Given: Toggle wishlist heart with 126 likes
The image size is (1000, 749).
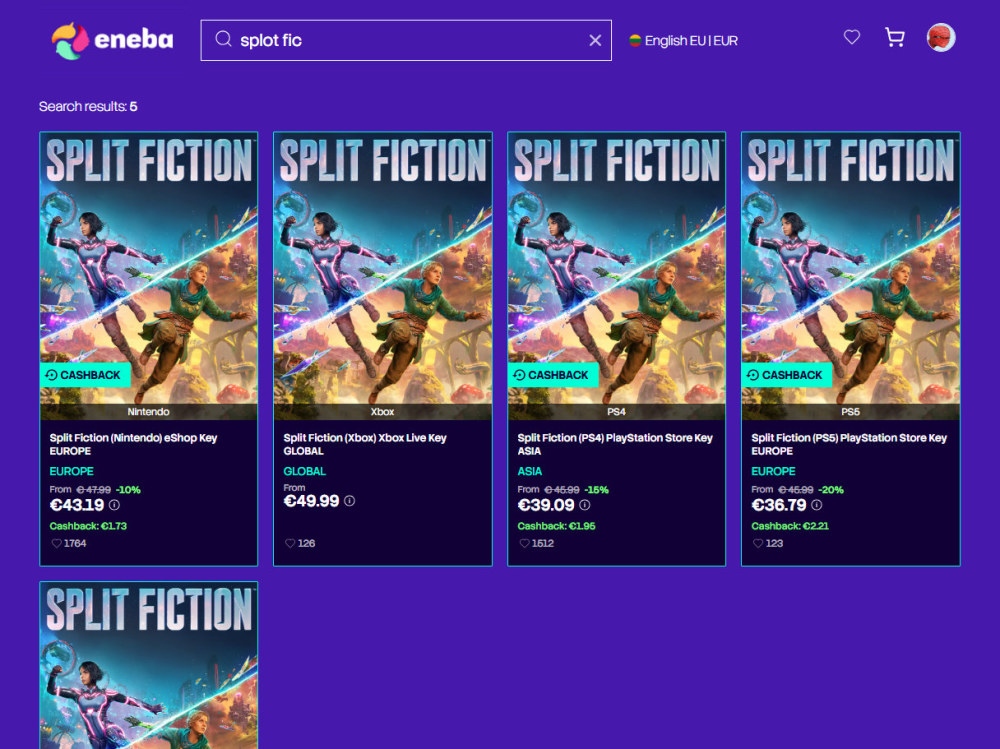Looking at the screenshot, I should pyautogui.click(x=290, y=544).
